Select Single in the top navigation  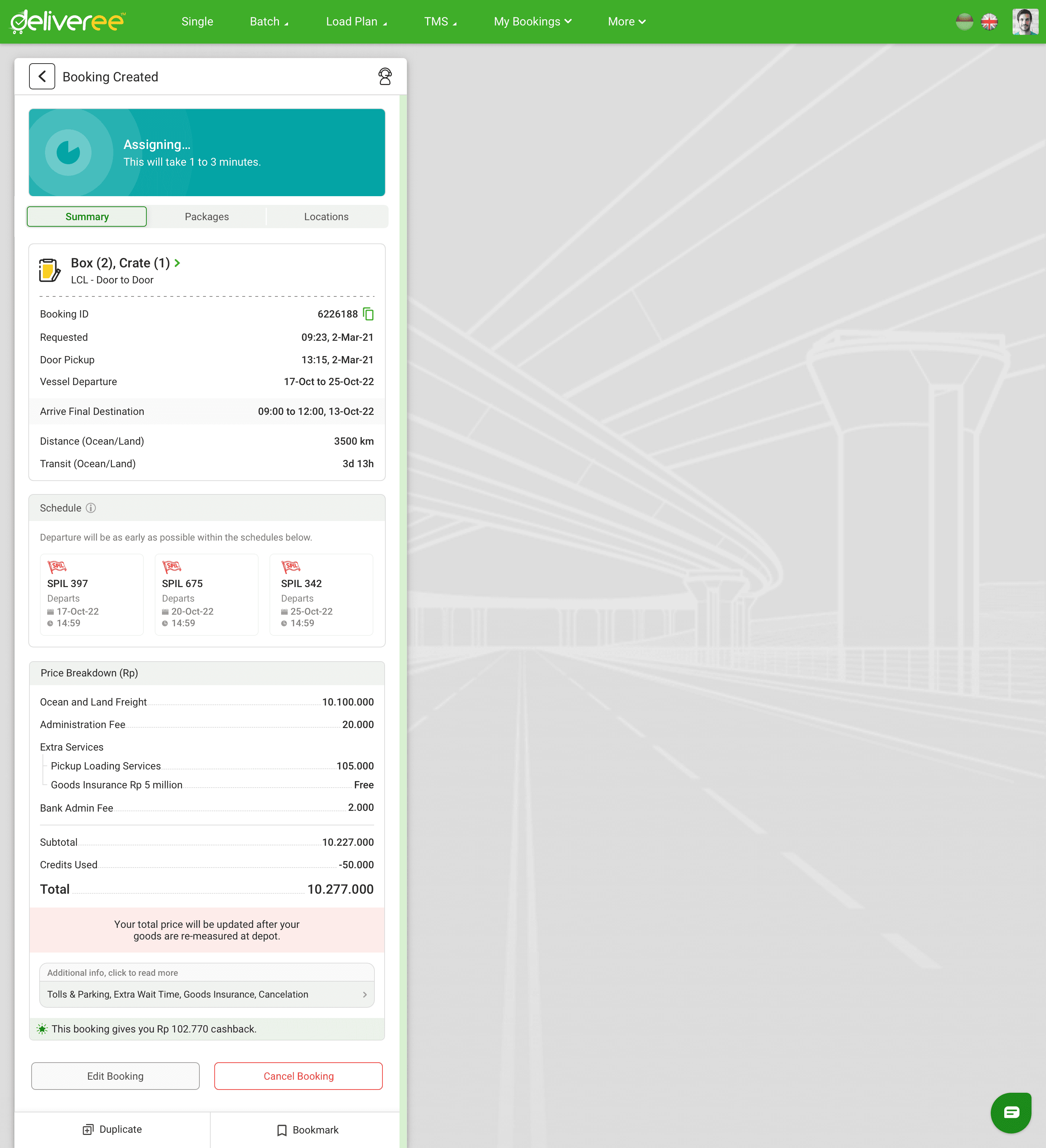coord(197,22)
